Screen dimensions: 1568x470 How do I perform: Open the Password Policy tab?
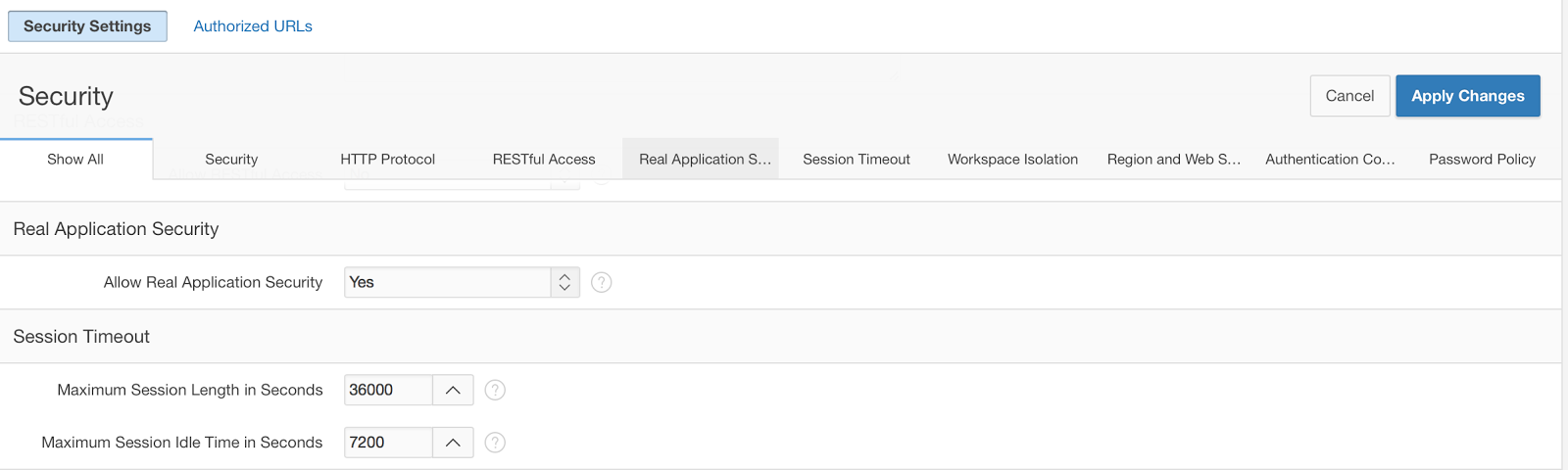pos(1482,159)
